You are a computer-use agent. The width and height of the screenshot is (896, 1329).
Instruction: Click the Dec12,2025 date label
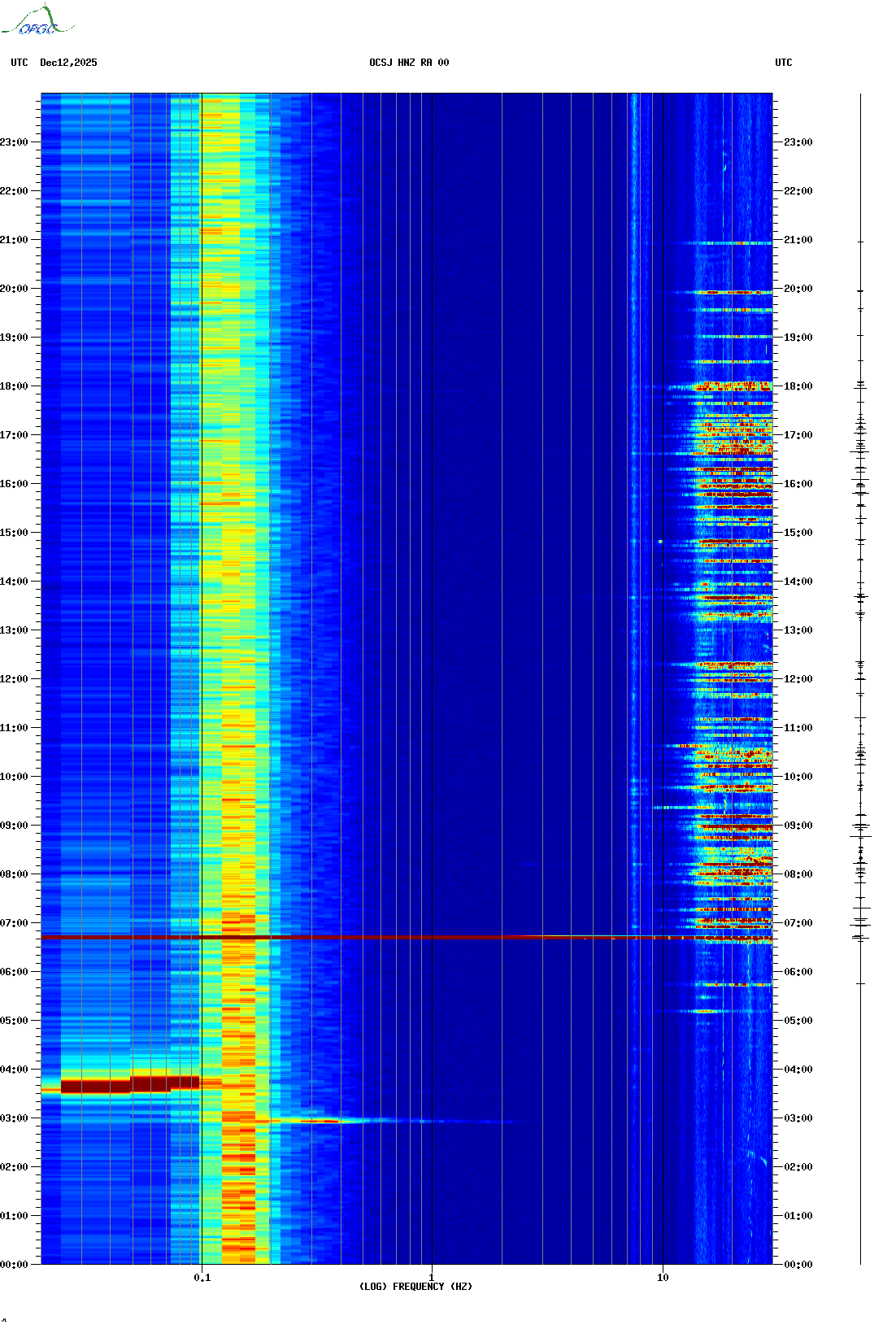click(x=68, y=63)
